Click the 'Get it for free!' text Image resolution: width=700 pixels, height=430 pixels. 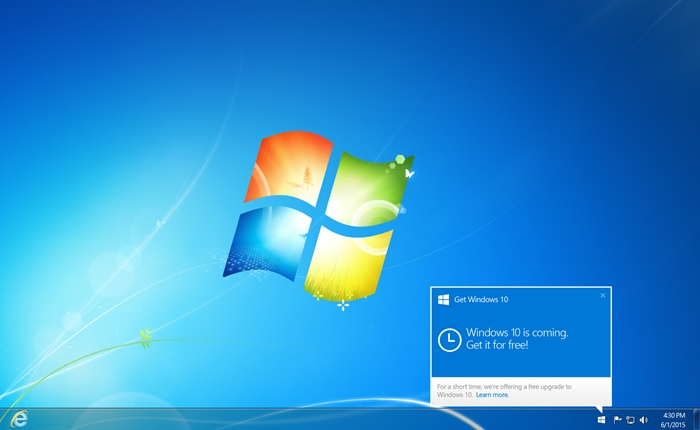[x=497, y=345]
